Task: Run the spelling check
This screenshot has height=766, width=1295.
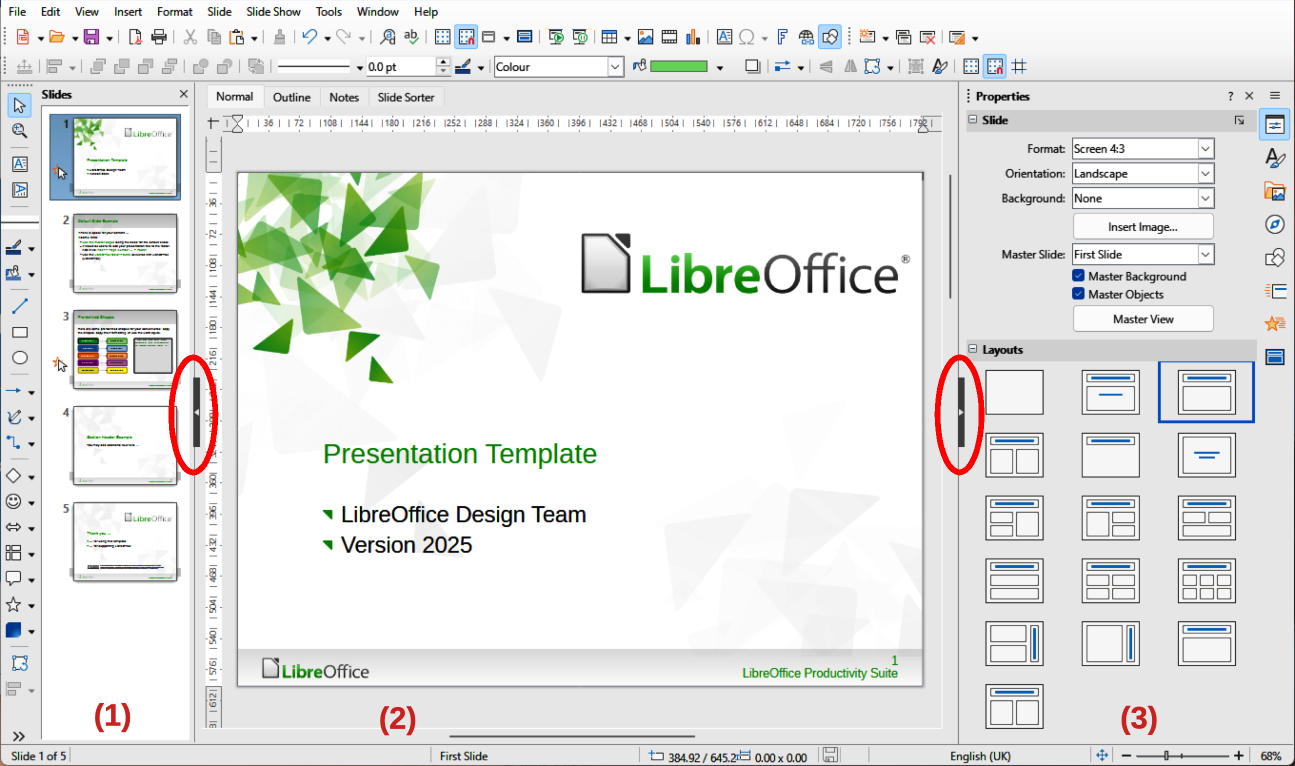Action: click(x=412, y=37)
